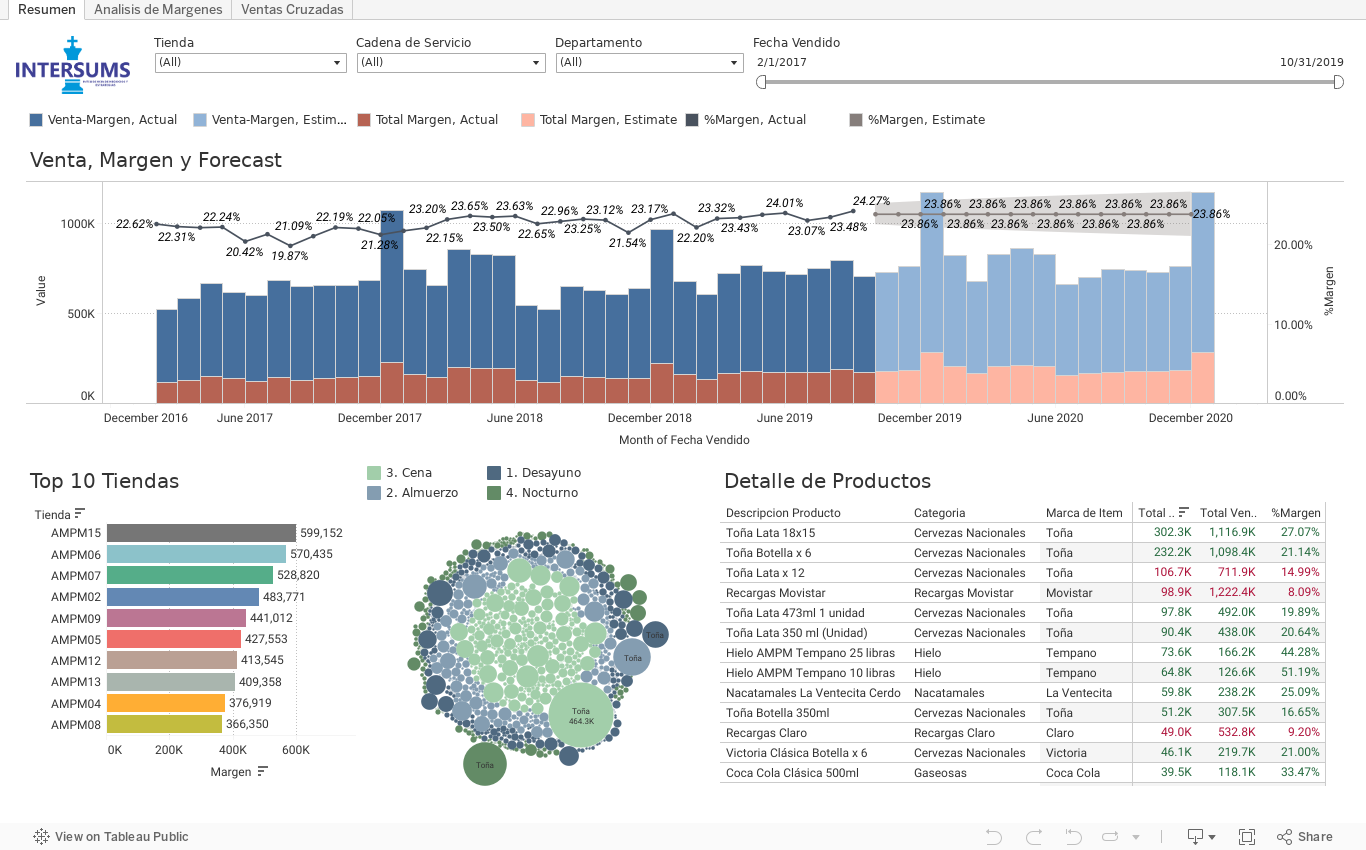Click the Descripcion Producto column header
This screenshot has width=1366, height=850.
point(783,513)
